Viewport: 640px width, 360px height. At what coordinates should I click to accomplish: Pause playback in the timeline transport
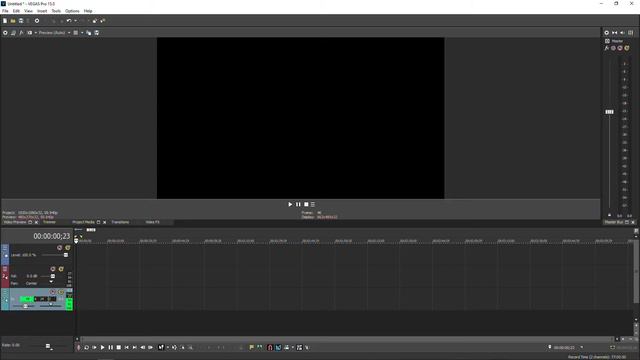[x=111, y=347]
